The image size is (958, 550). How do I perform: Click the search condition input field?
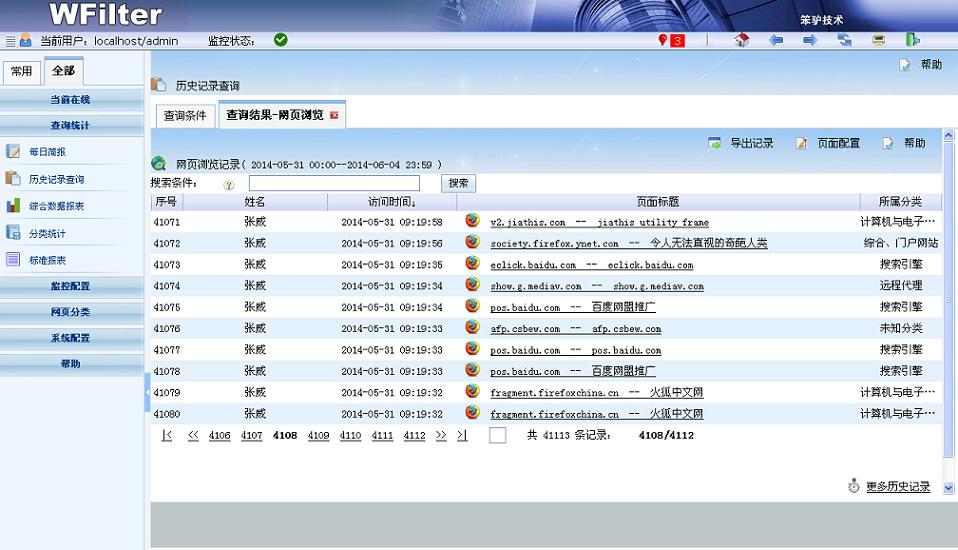pos(334,183)
